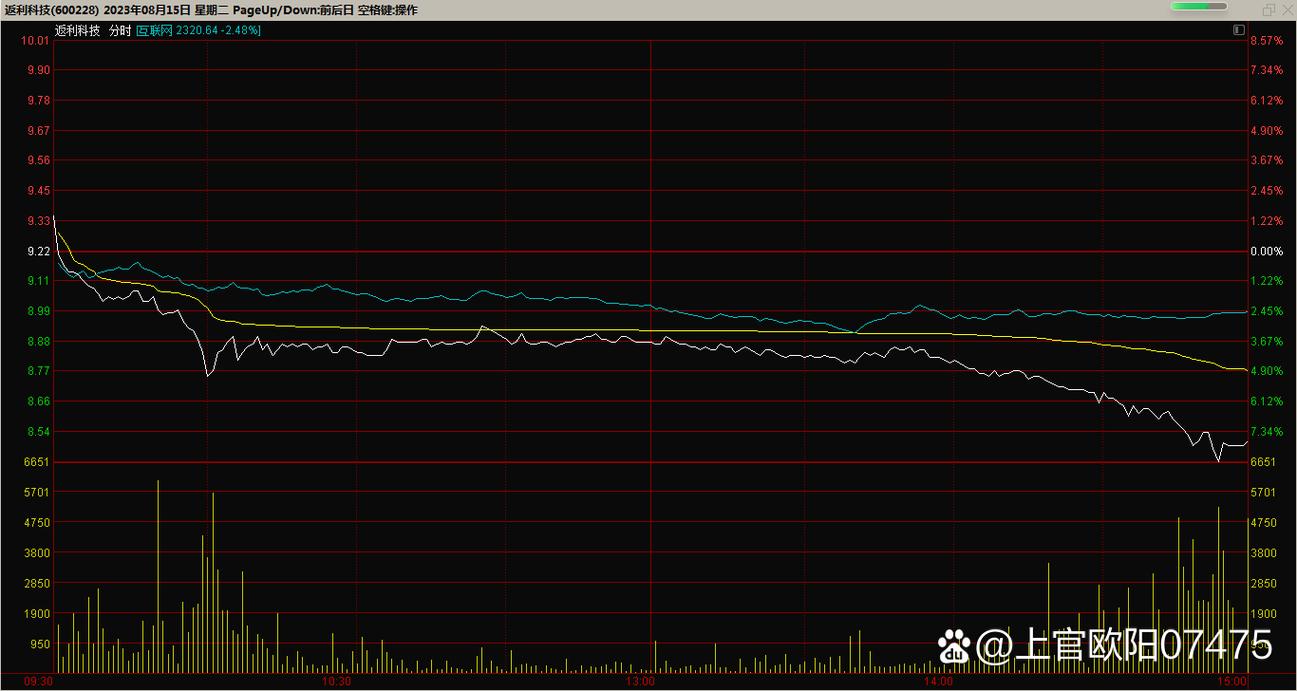Select the 分时 intraday chart label
This screenshot has width=1297, height=691.
[119, 31]
